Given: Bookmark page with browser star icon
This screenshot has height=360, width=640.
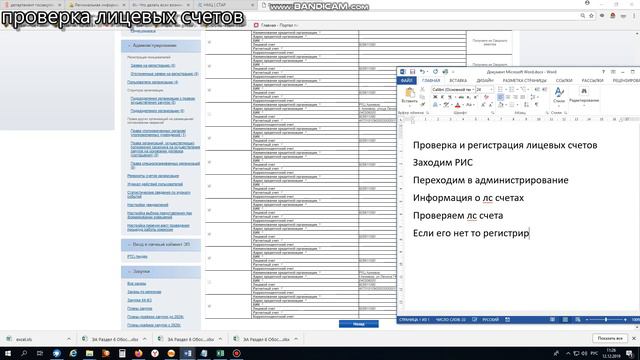Looking at the screenshot, I should click(x=591, y=16).
